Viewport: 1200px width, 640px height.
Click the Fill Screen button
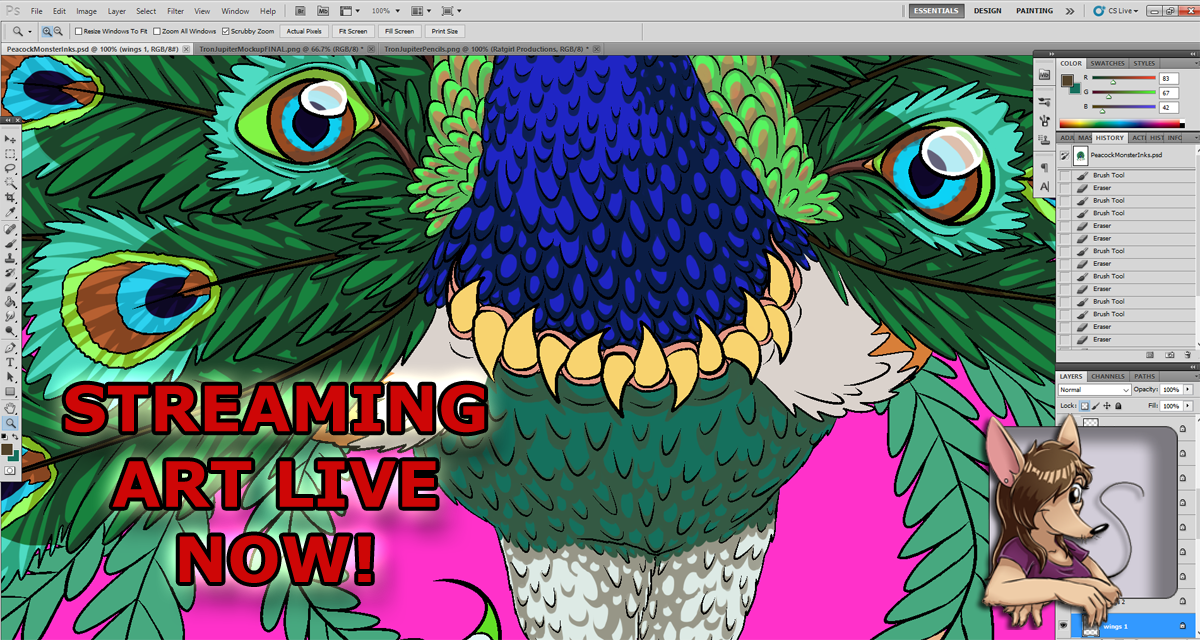(398, 31)
